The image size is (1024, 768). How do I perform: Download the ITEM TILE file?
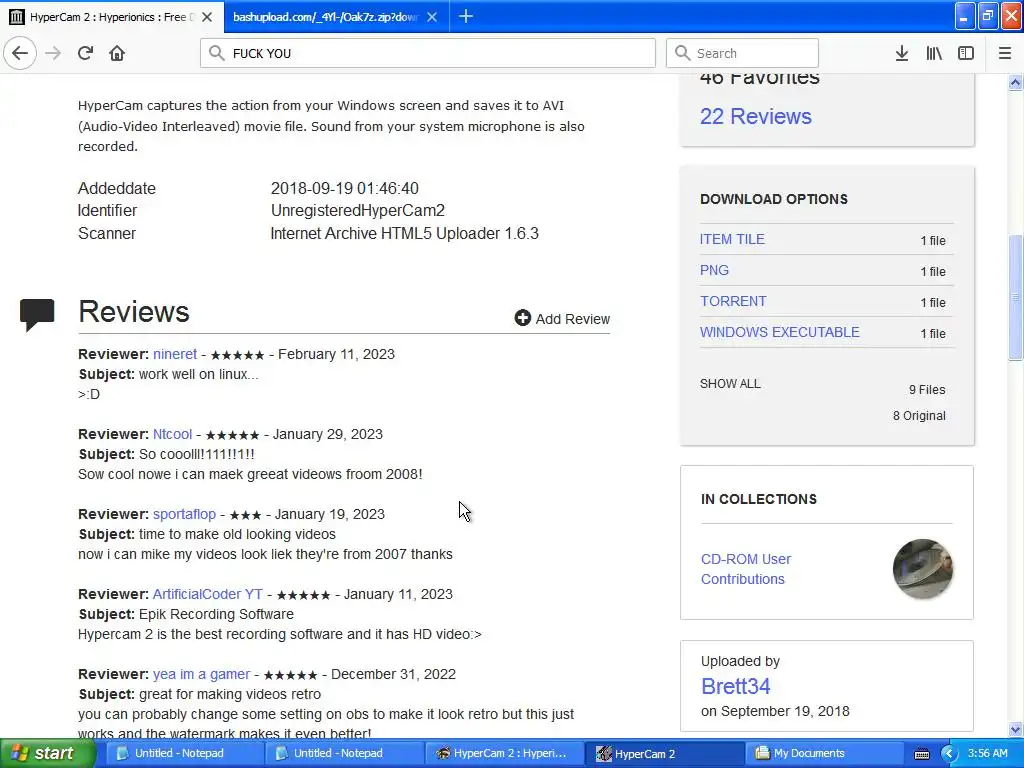(x=732, y=239)
